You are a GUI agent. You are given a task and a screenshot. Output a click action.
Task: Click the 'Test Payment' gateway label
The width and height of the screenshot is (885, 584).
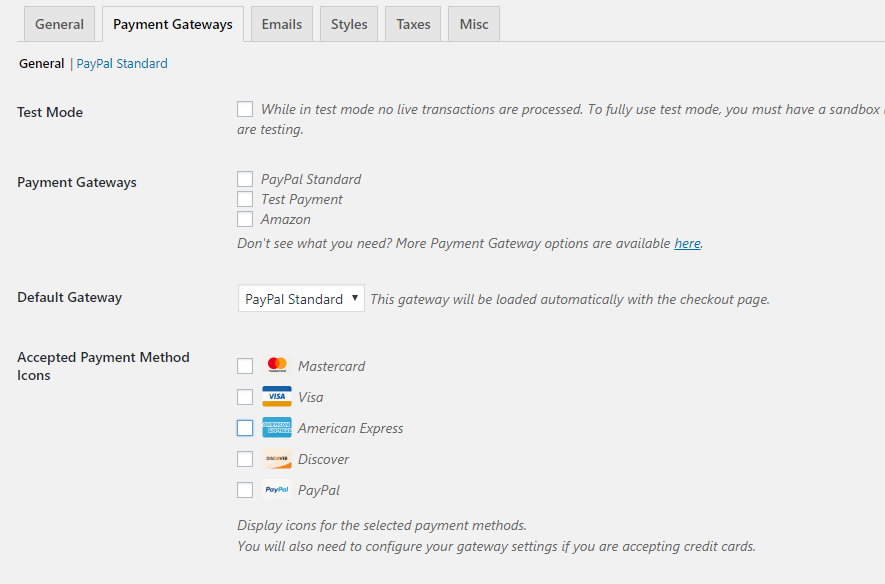coord(302,199)
